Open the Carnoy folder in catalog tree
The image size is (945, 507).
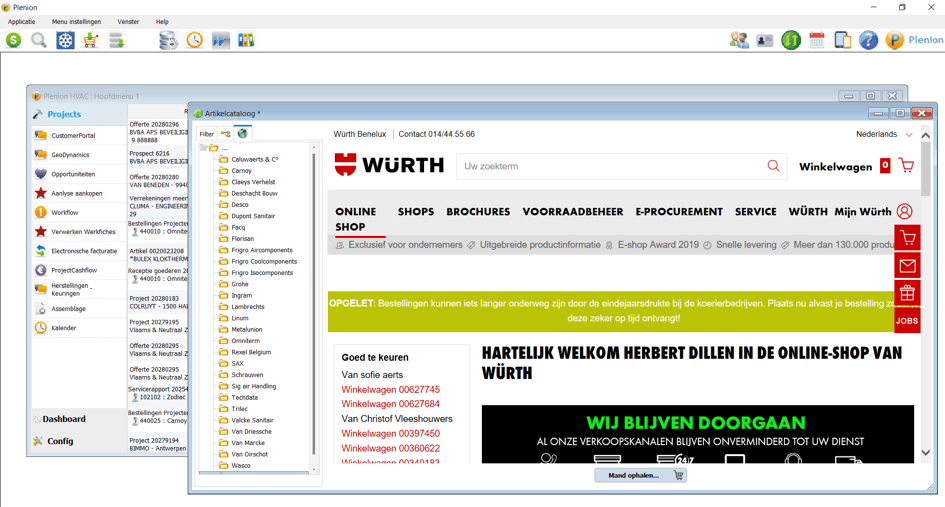tap(241, 171)
